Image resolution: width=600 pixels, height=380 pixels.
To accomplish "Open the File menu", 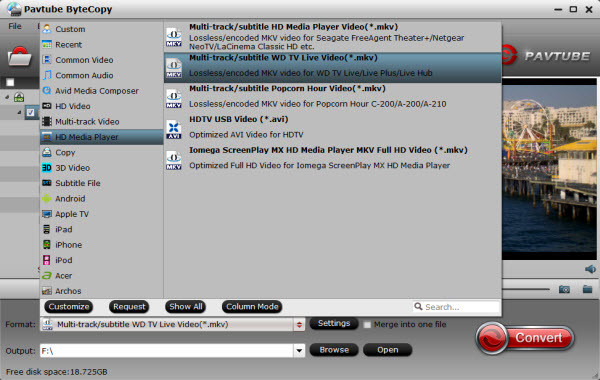I will pyautogui.click(x=15, y=26).
